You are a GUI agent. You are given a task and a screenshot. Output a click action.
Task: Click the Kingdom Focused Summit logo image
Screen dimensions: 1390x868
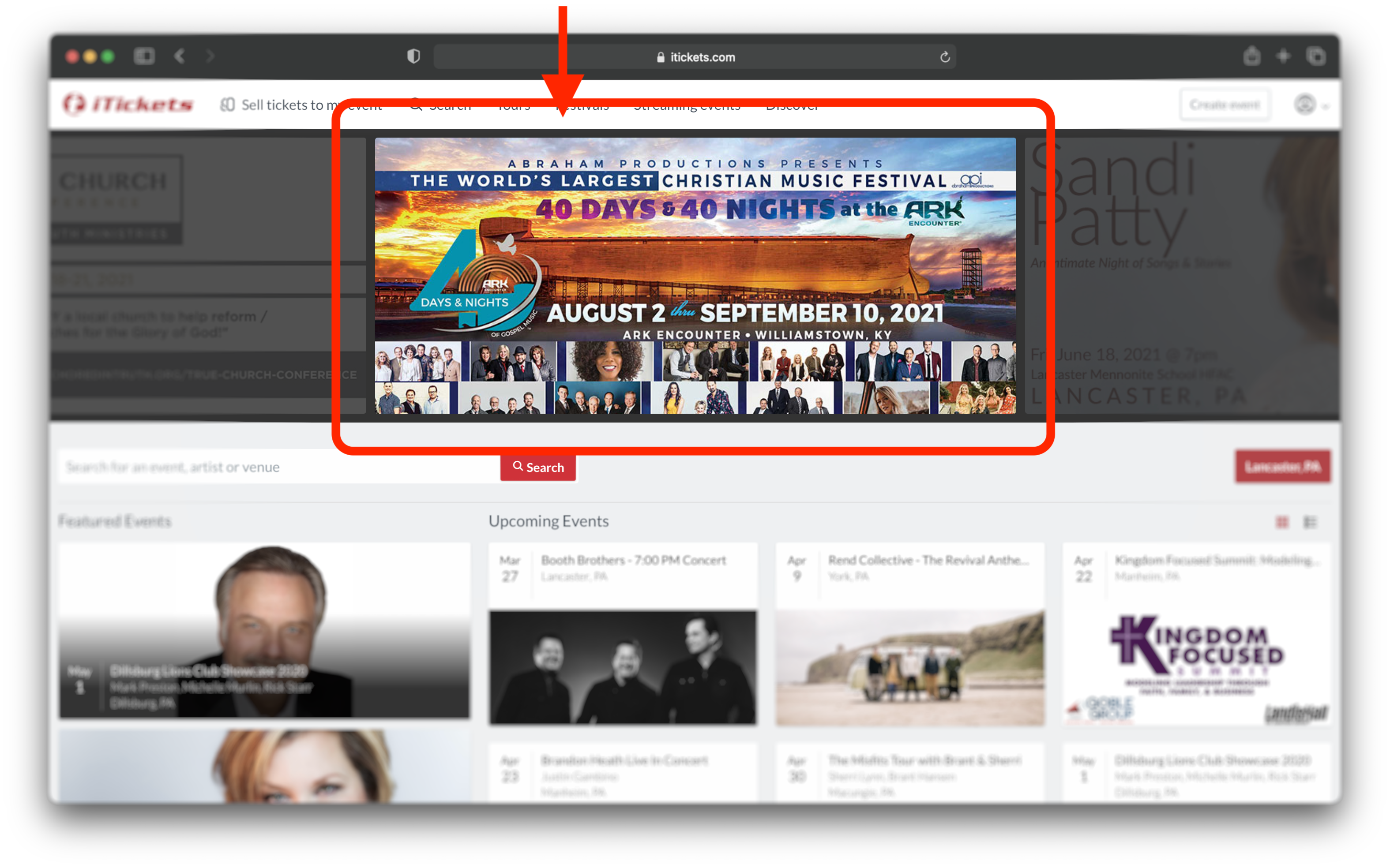(1196, 668)
